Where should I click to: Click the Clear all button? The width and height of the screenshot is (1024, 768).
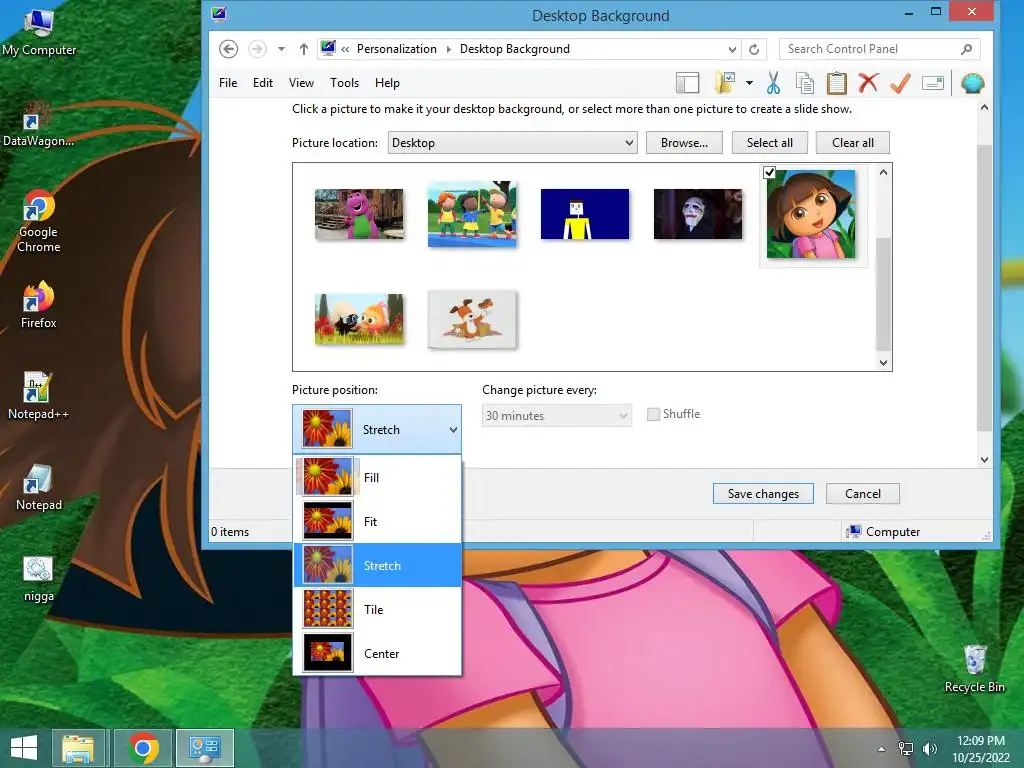tap(852, 142)
